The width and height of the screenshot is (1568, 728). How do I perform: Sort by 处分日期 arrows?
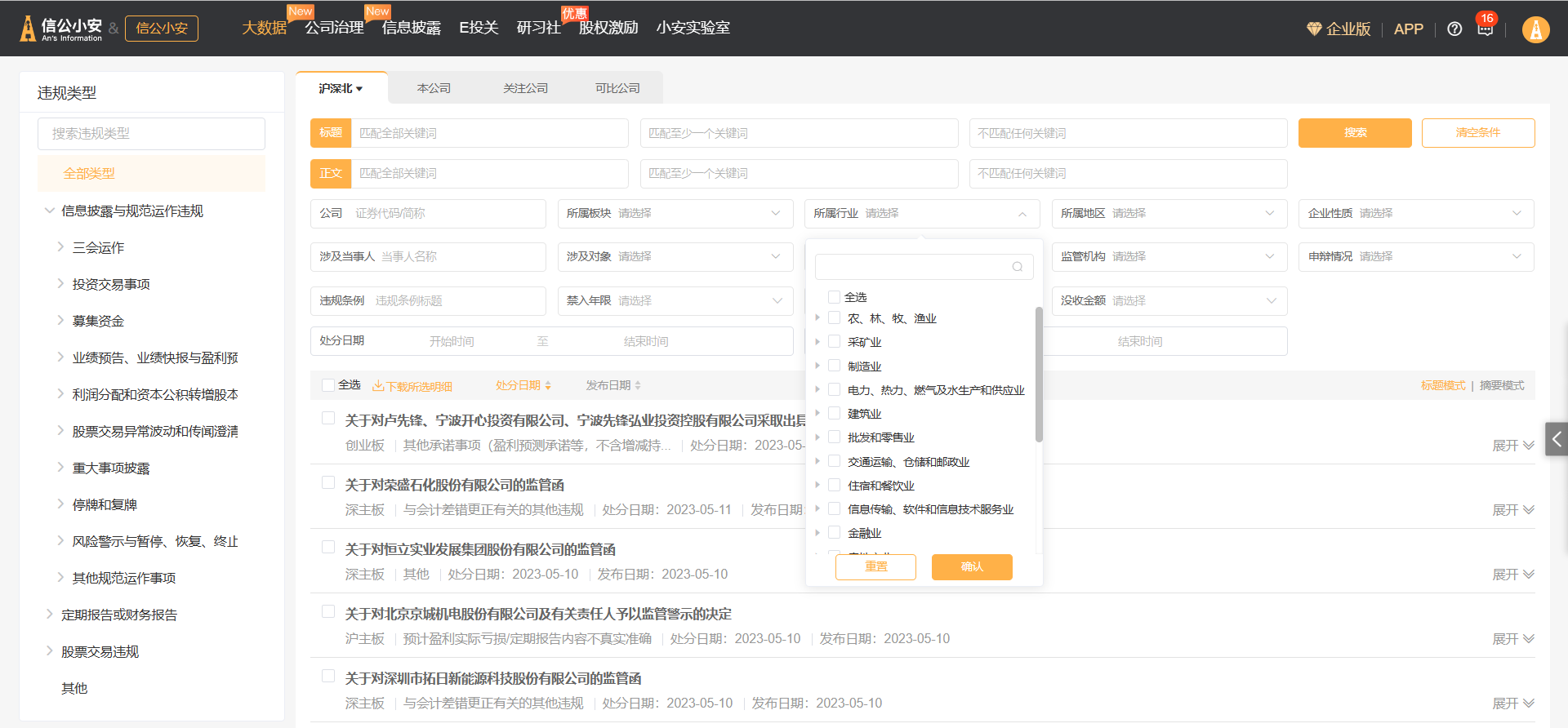click(548, 385)
